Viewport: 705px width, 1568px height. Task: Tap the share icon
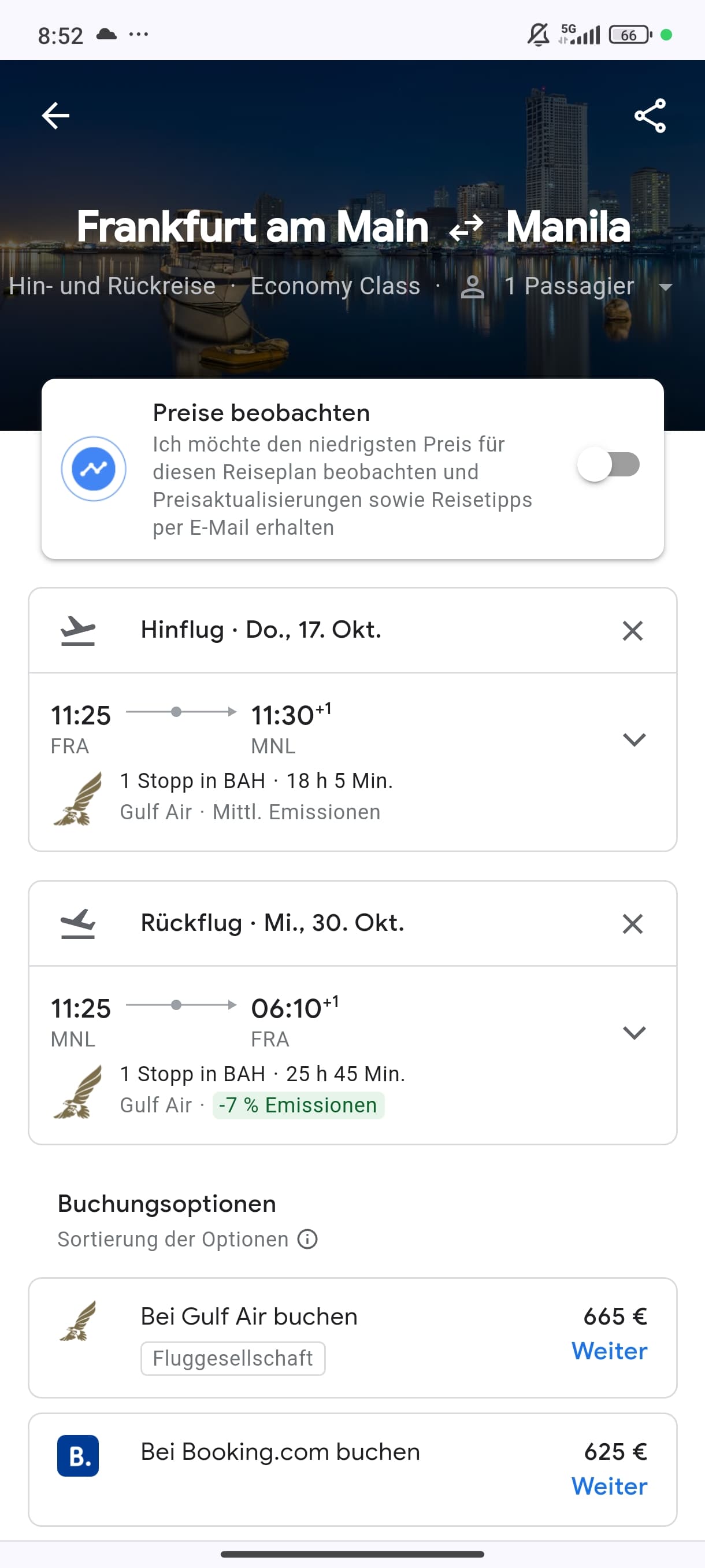pos(650,116)
